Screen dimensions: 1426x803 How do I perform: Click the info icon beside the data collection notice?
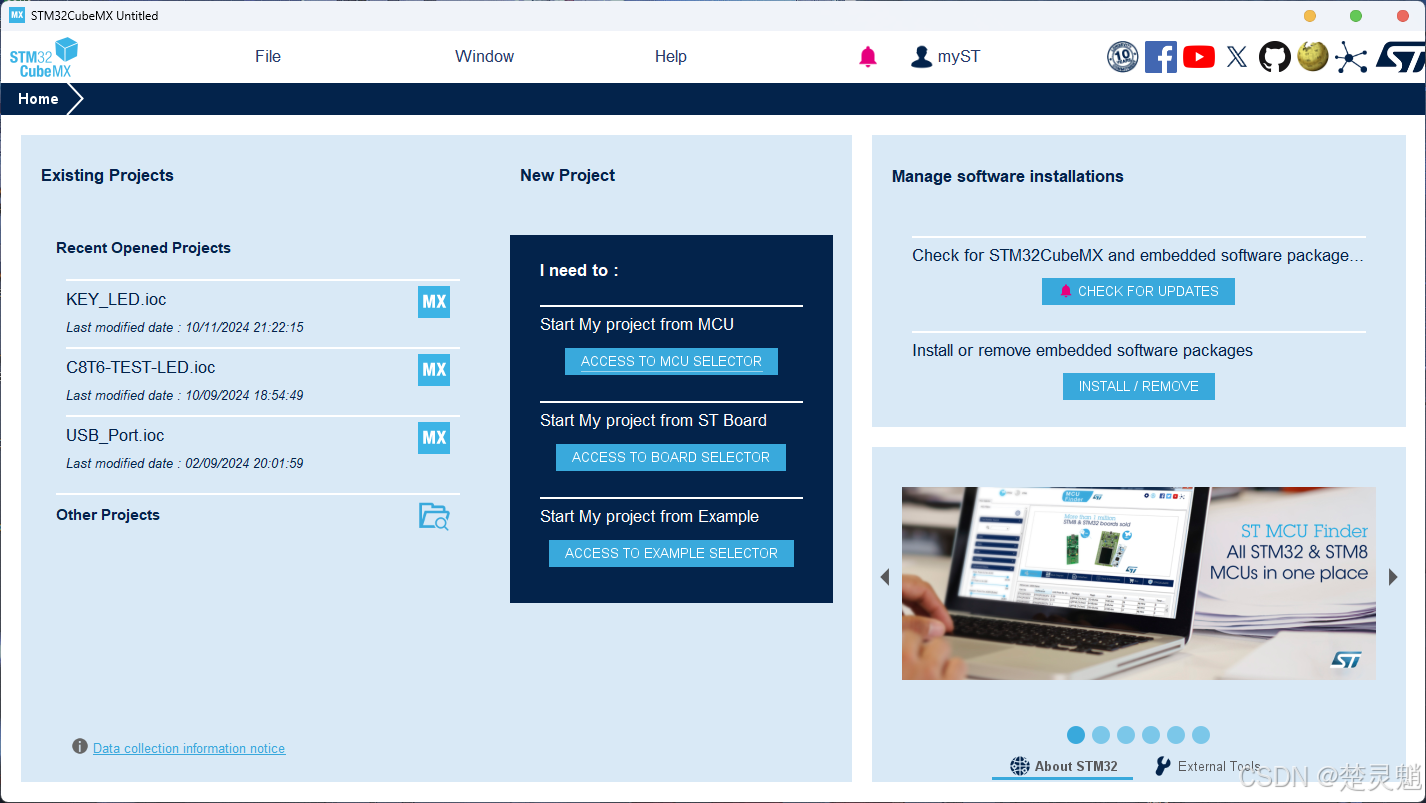coord(80,747)
